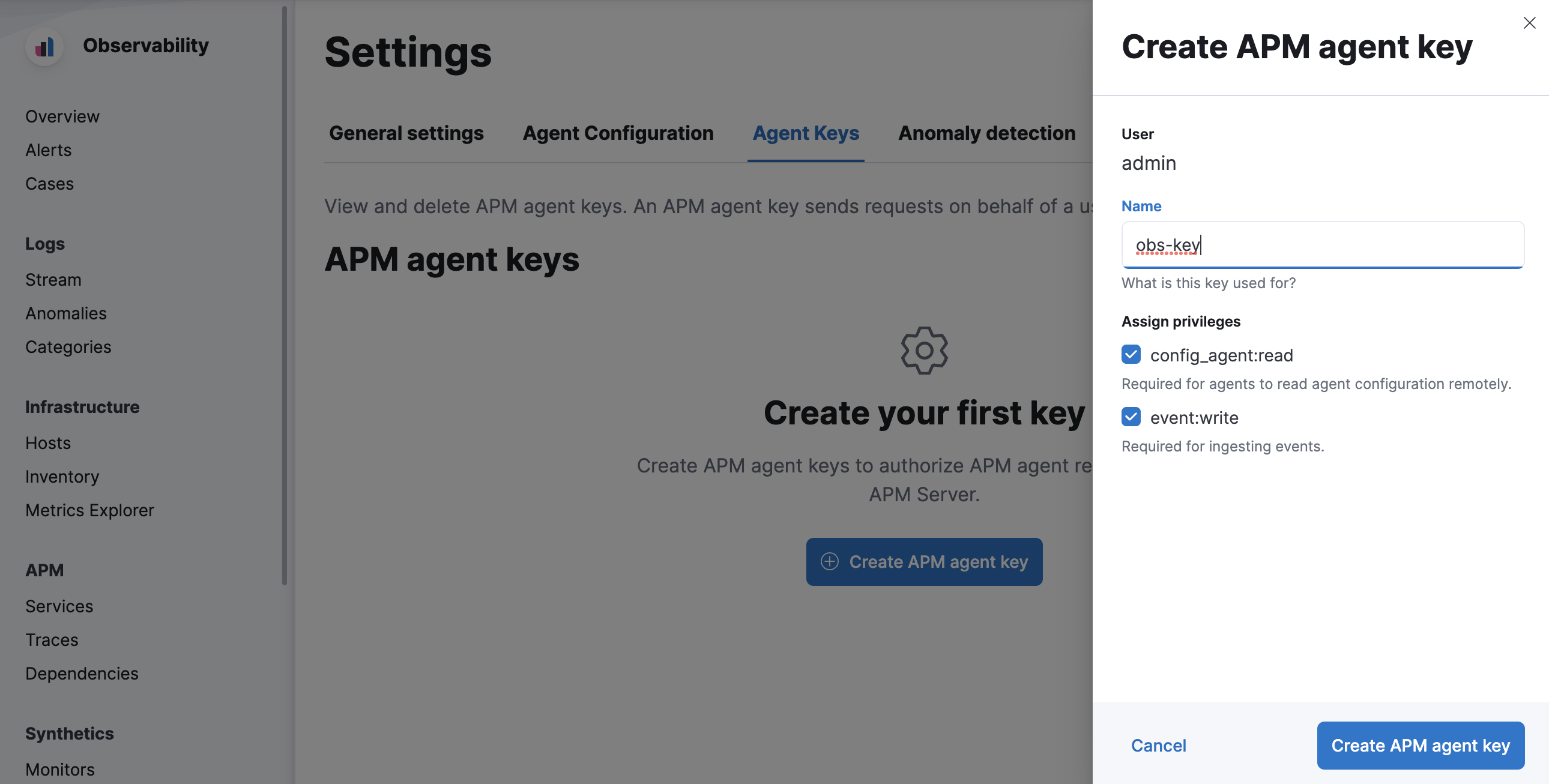This screenshot has height=784, width=1549.
Task: Click the Hosts infrastructure icon
Action: (x=47, y=442)
